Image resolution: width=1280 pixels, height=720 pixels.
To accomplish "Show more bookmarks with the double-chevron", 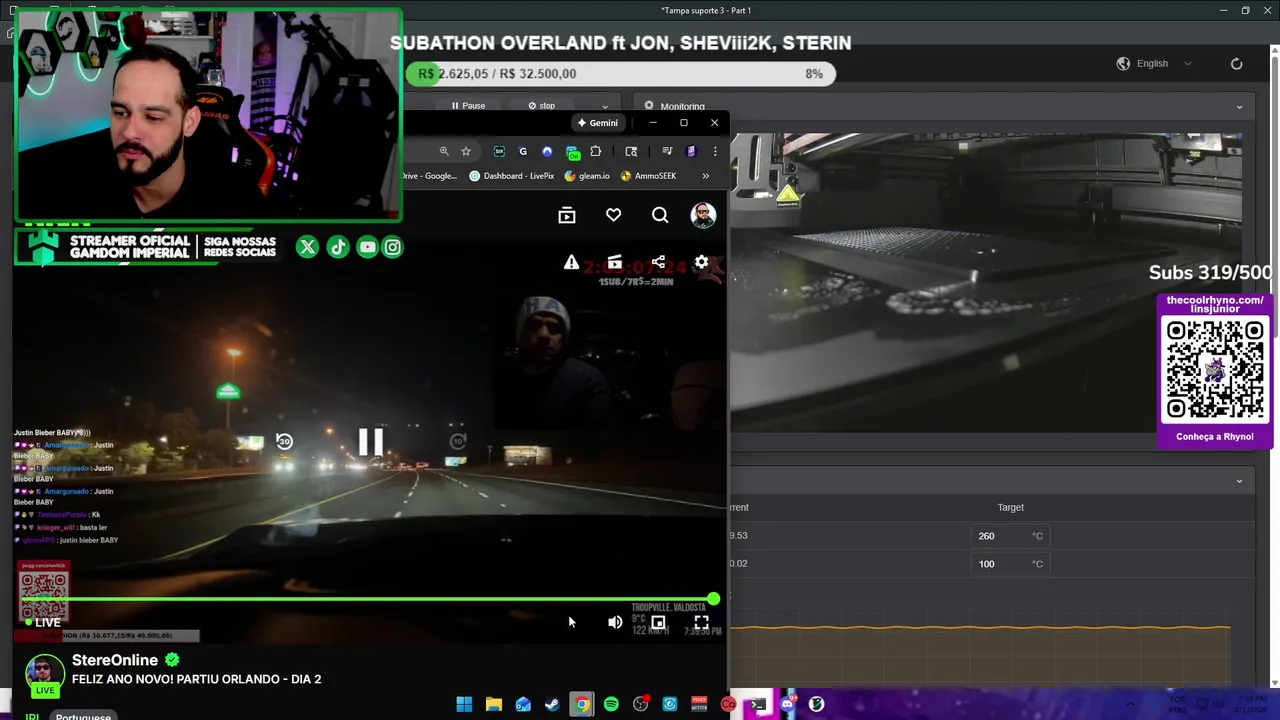I will [x=705, y=176].
